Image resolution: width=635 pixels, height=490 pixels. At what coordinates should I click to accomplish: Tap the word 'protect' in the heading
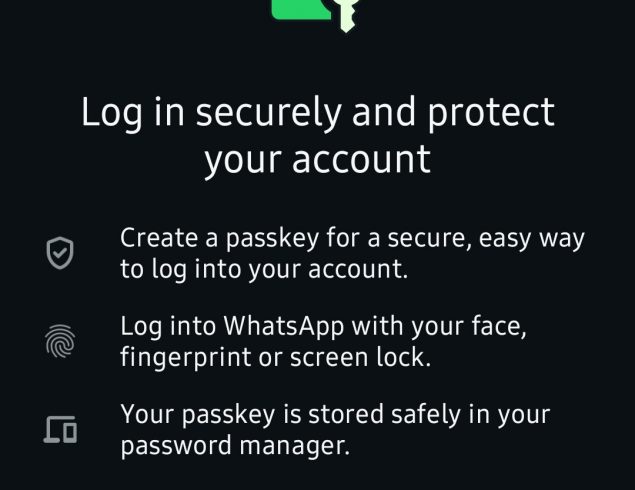(491, 114)
